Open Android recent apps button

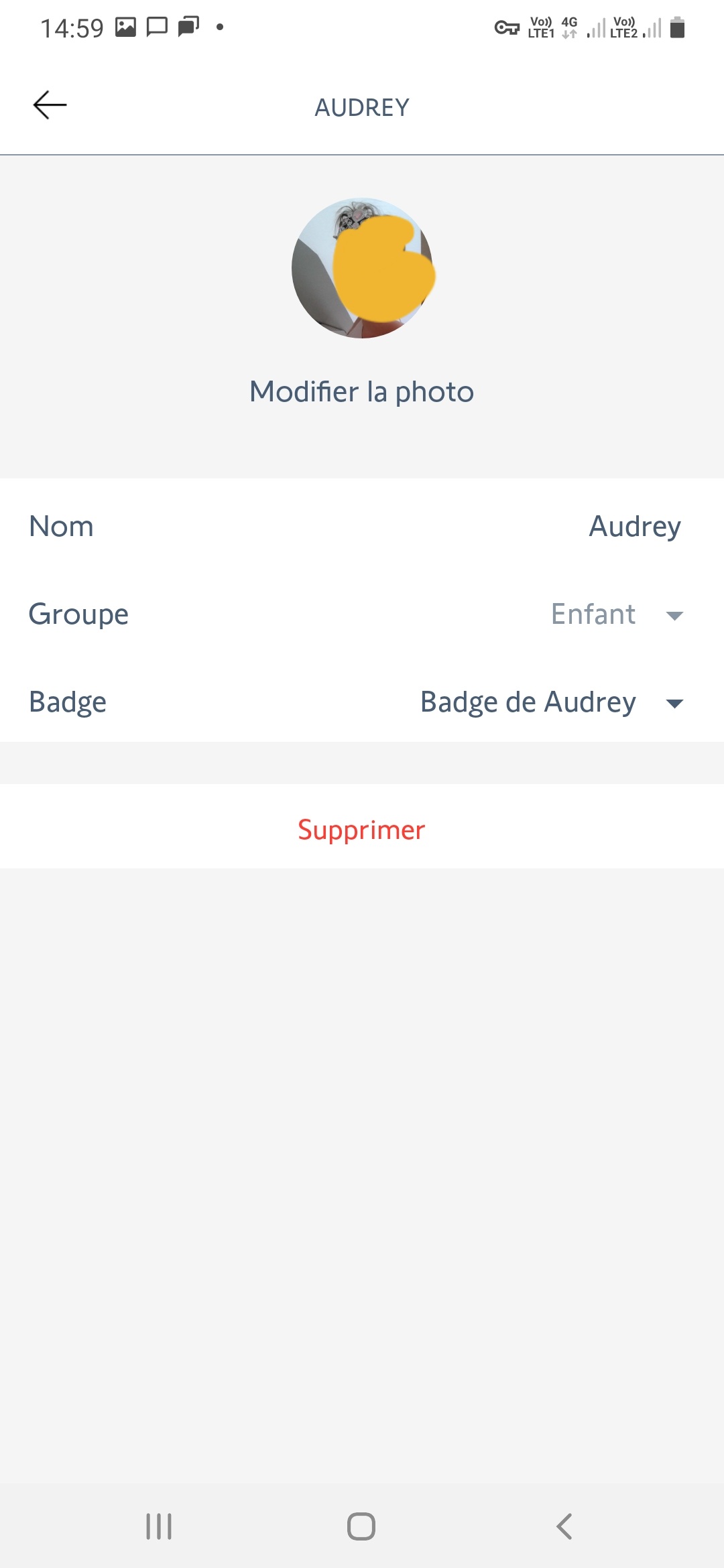click(159, 1526)
